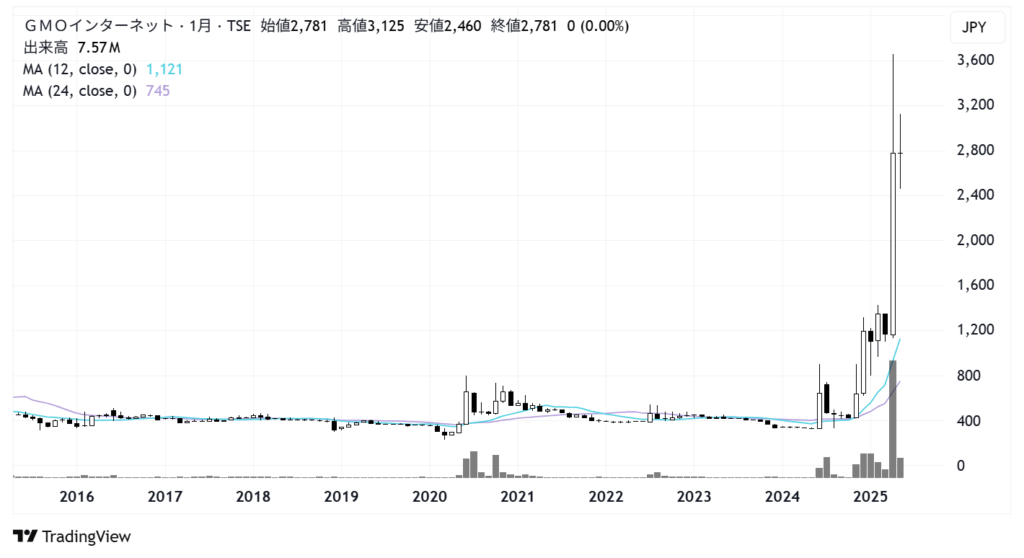Click the 2,800 price axis label
Image resolution: width=1024 pixels, height=558 pixels.
[976, 150]
